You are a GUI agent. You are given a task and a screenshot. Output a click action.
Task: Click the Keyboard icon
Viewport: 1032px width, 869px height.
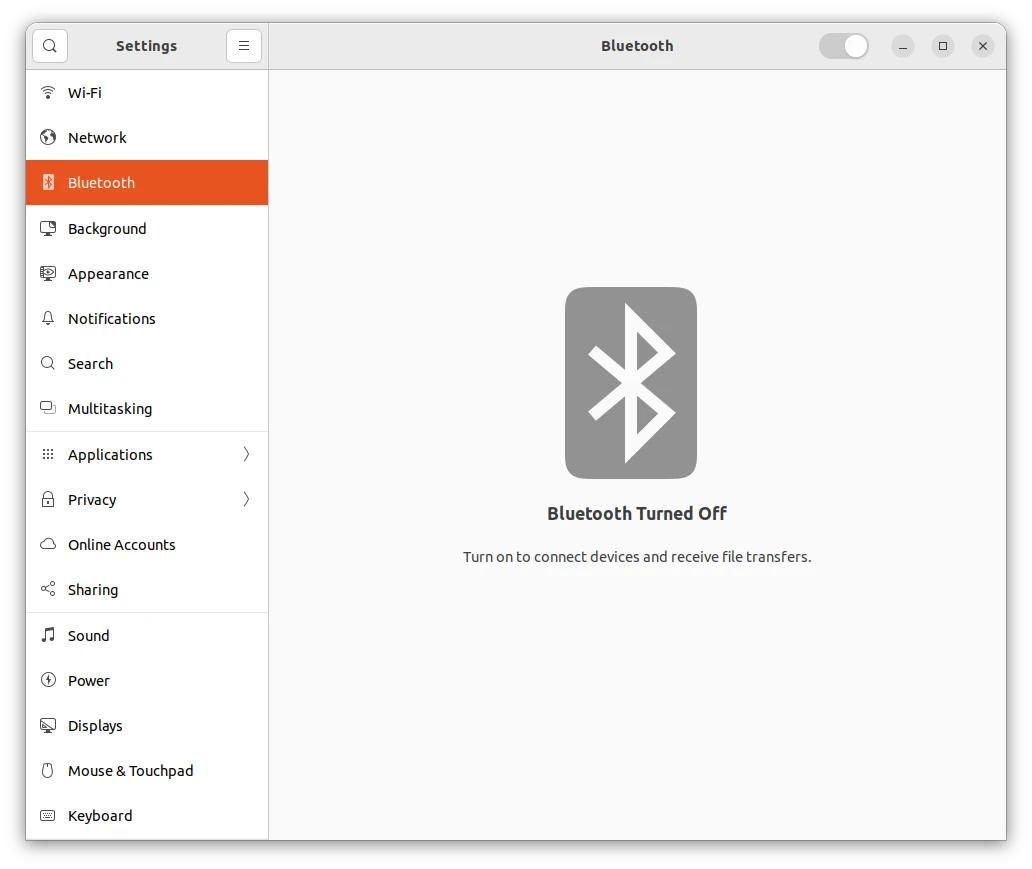(48, 816)
